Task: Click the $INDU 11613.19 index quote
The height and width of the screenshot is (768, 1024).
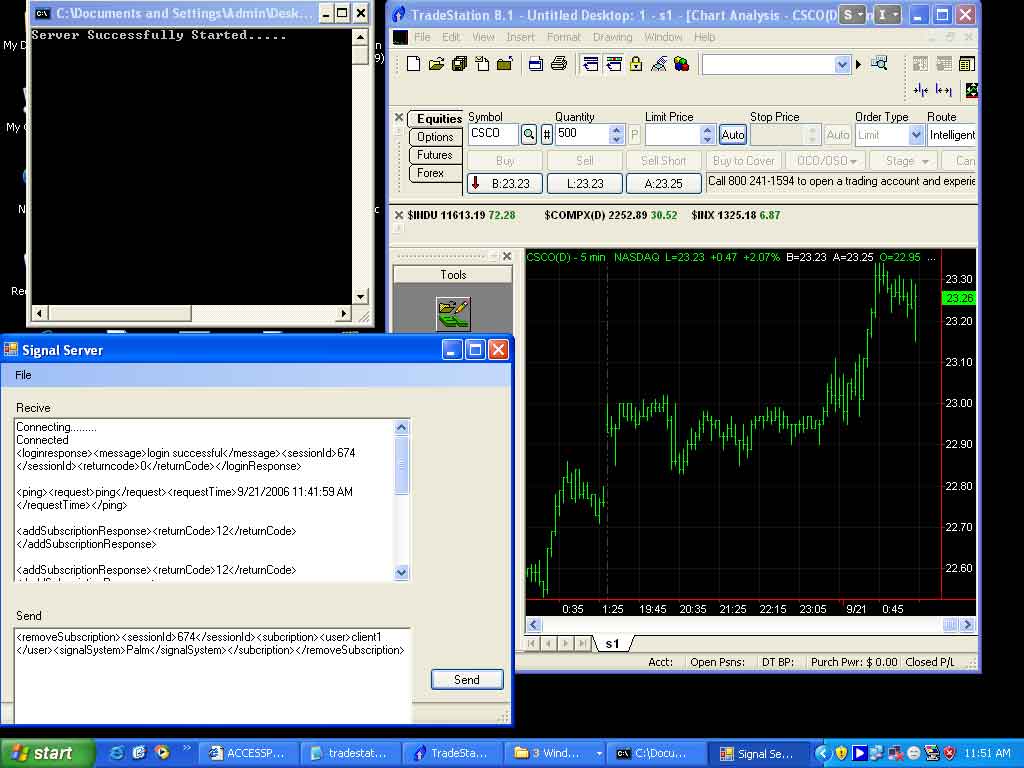Action: point(461,215)
